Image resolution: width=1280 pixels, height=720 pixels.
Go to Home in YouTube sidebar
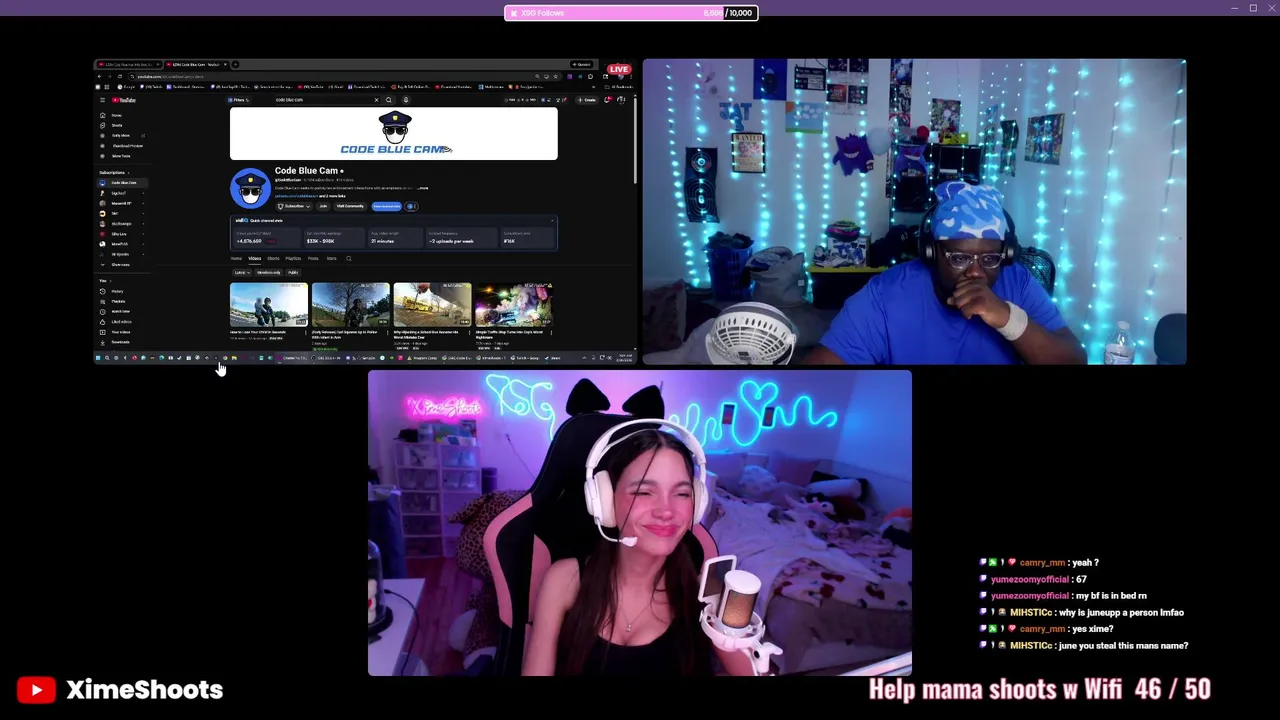tap(116, 115)
